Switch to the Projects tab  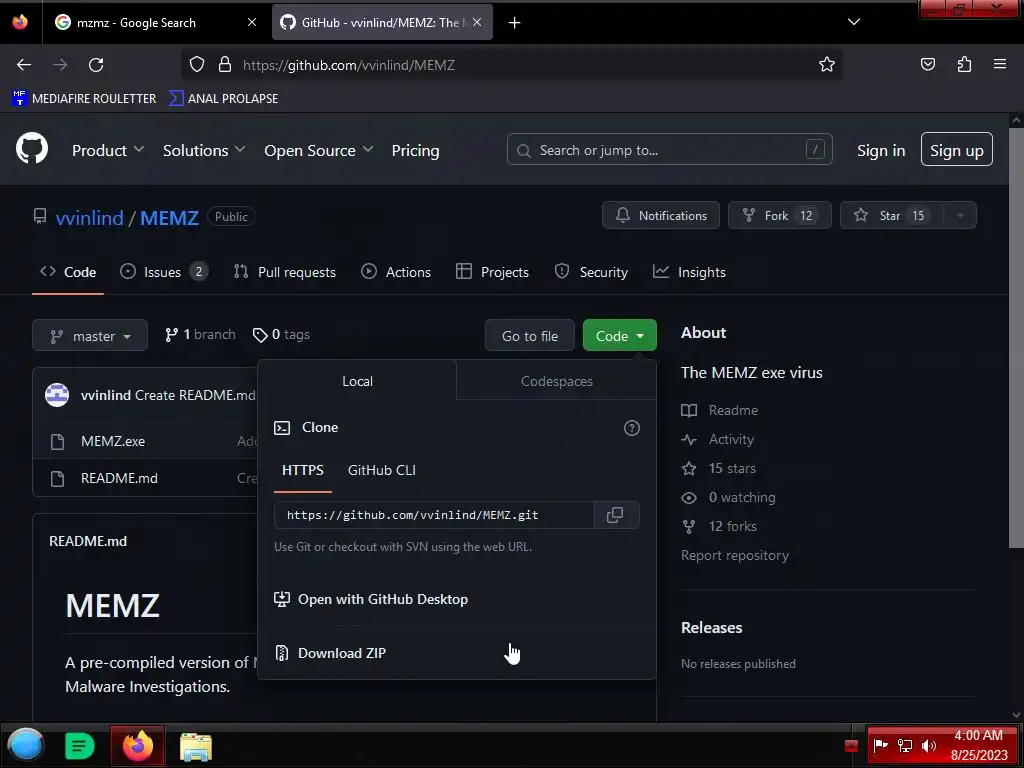pyautogui.click(x=492, y=272)
